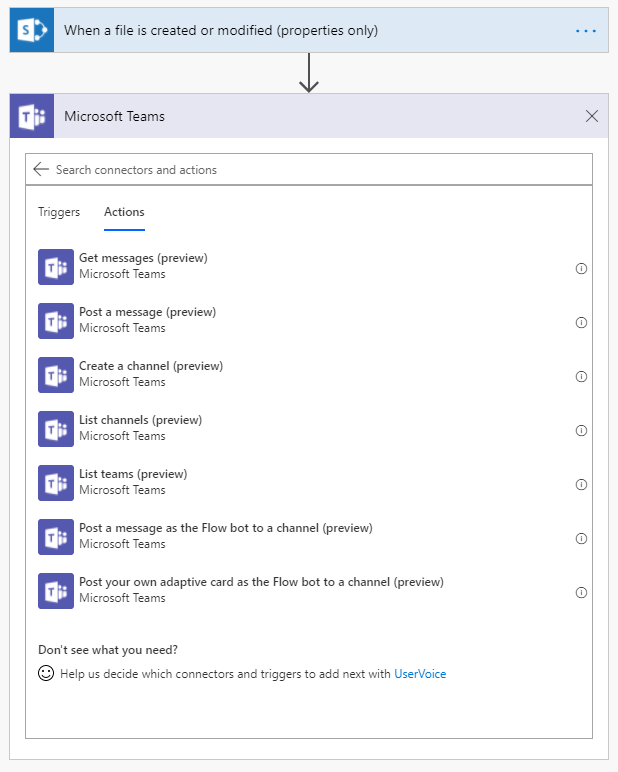Image resolution: width=618 pixels, height=772 pixels.
Task: Click the Microsoft Teams header title
Action: pyautogui.click(x=114, y=116)
